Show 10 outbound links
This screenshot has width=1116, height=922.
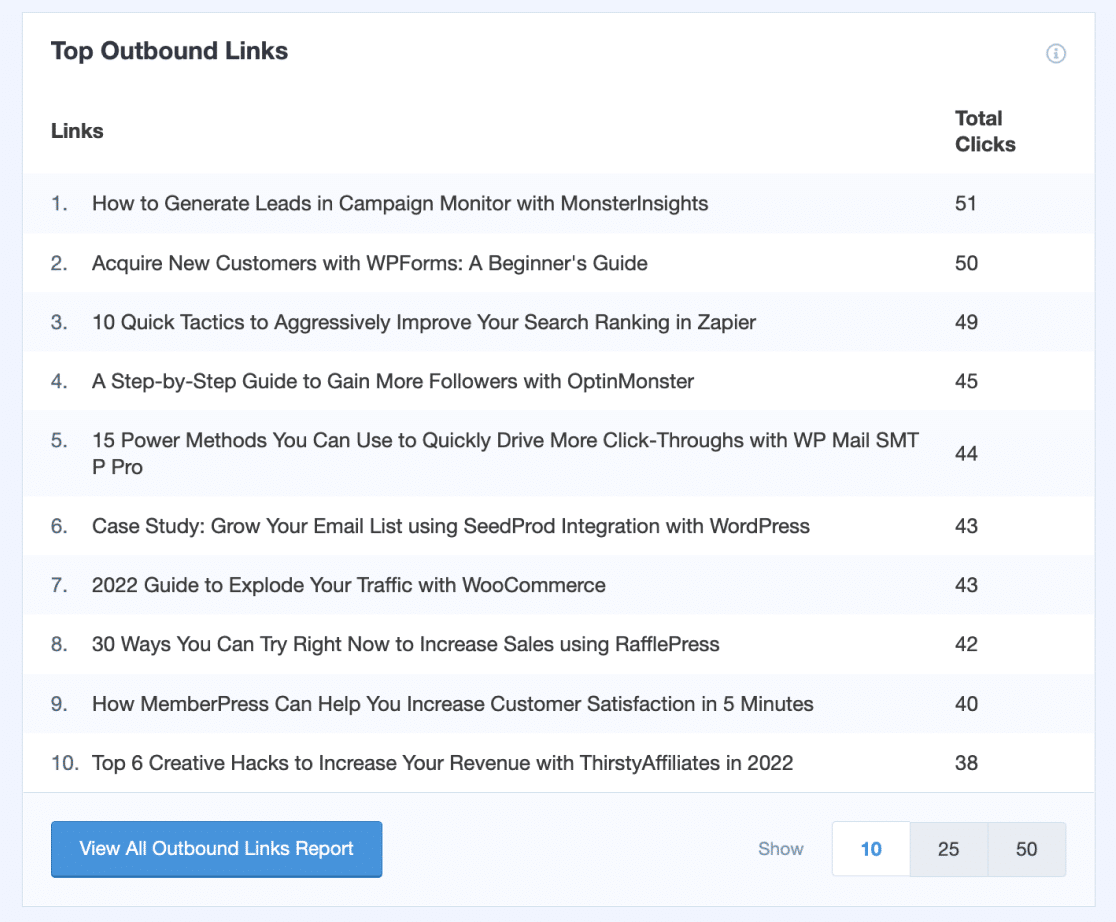pyautogui.click(x=871, y=849)
